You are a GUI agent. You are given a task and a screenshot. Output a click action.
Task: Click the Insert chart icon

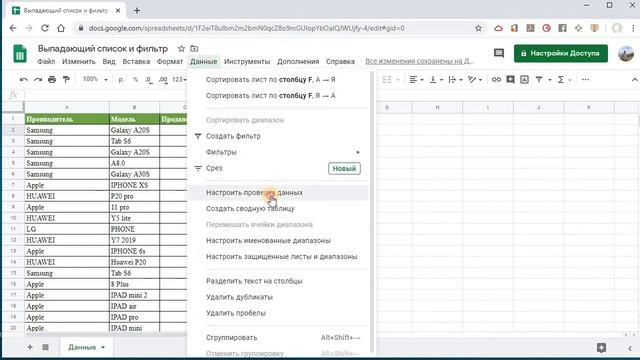(524, 80)
